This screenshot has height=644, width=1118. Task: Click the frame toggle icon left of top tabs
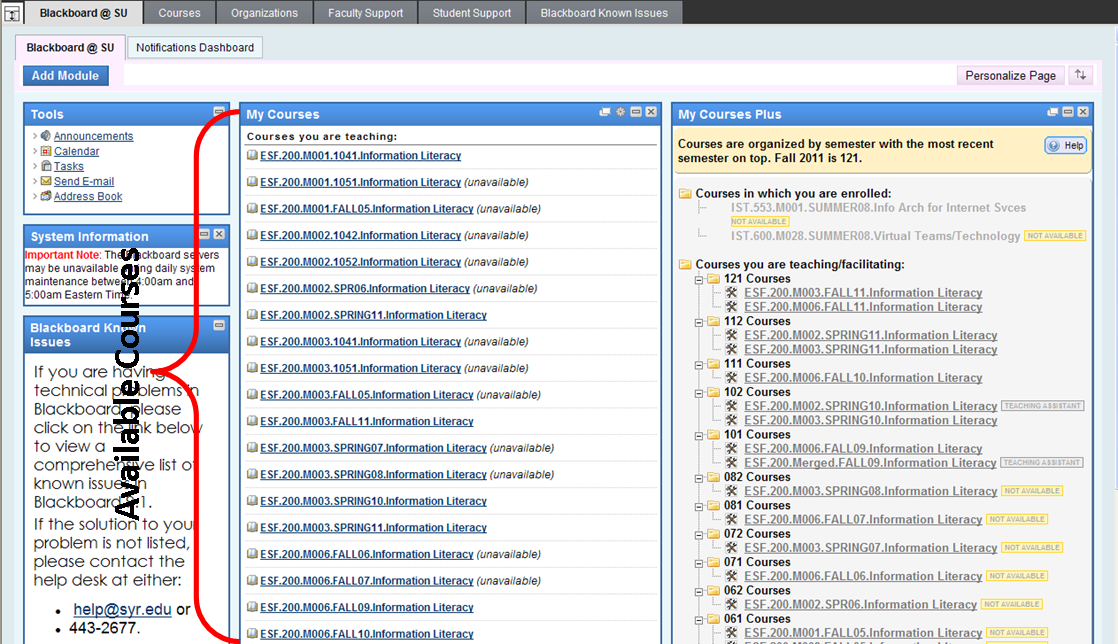click(11, 13)
